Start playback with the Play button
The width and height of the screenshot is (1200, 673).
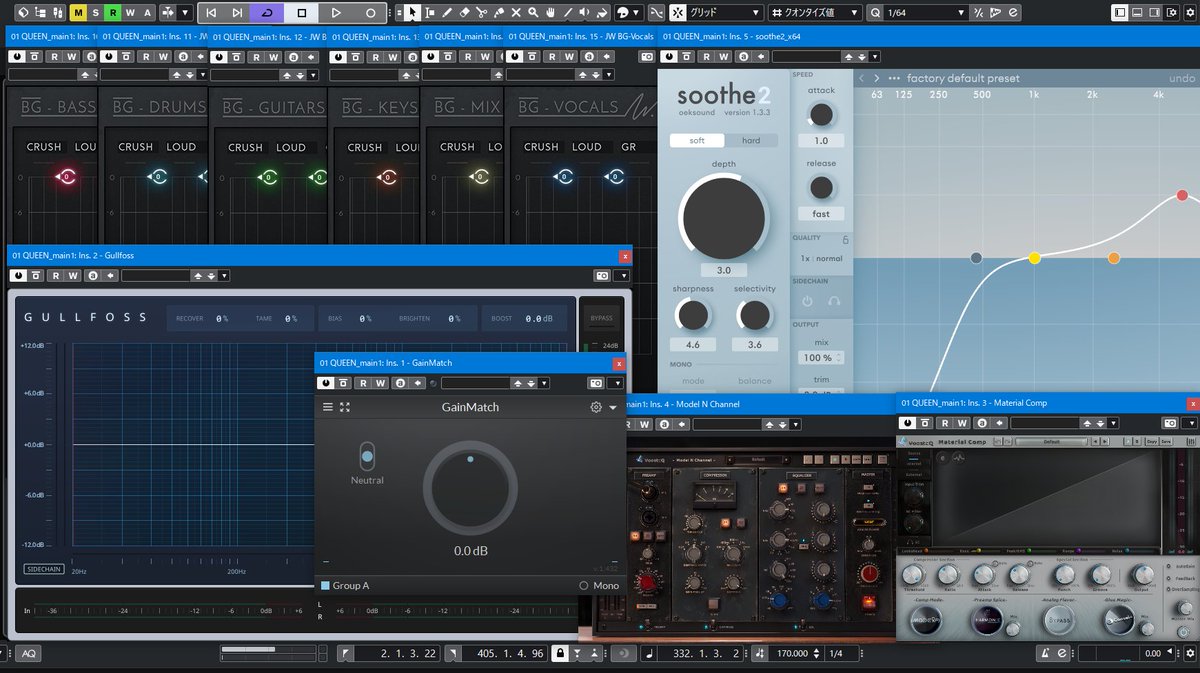336,13
